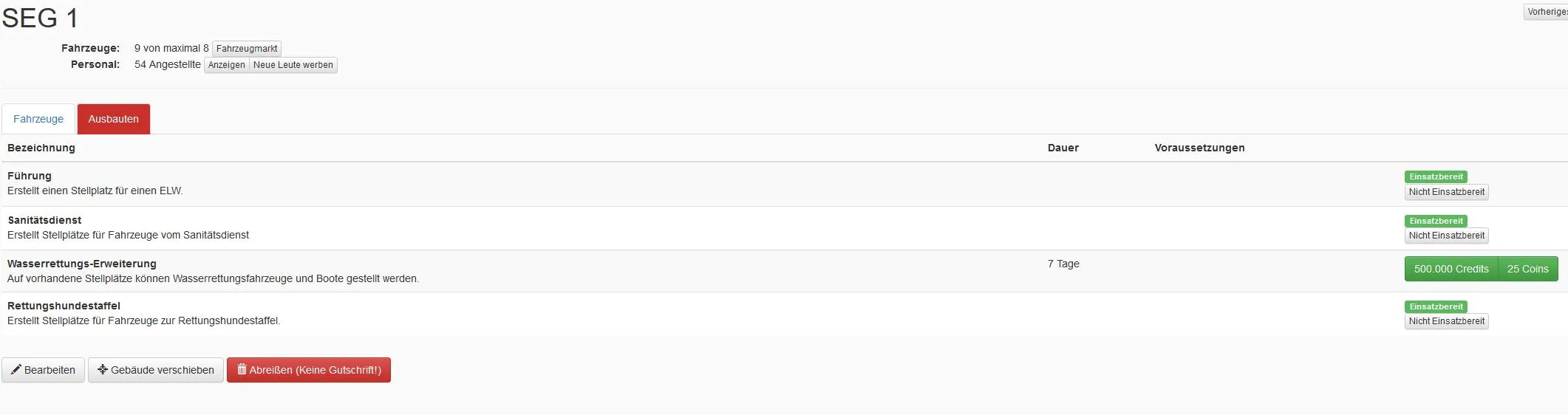Set Sanitätsdienst to Nicht Einsatzbereit
The width and height of the screenshot is (1568, 415).
[1446, 236]
